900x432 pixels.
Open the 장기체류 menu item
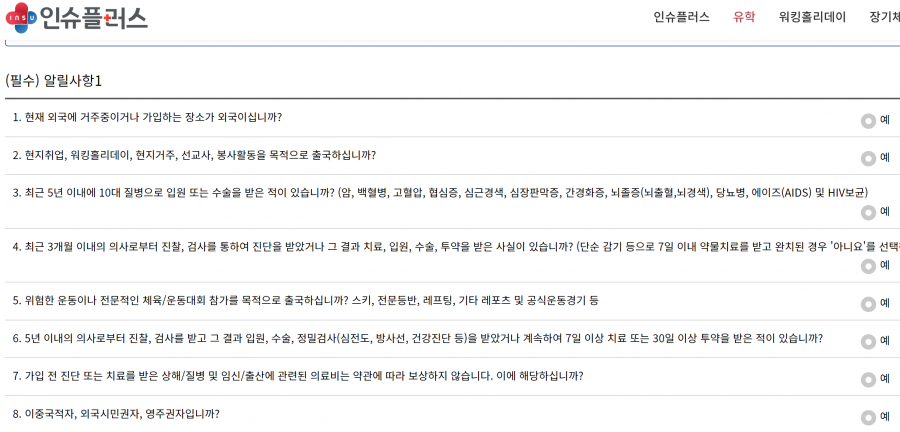[885, 17]
